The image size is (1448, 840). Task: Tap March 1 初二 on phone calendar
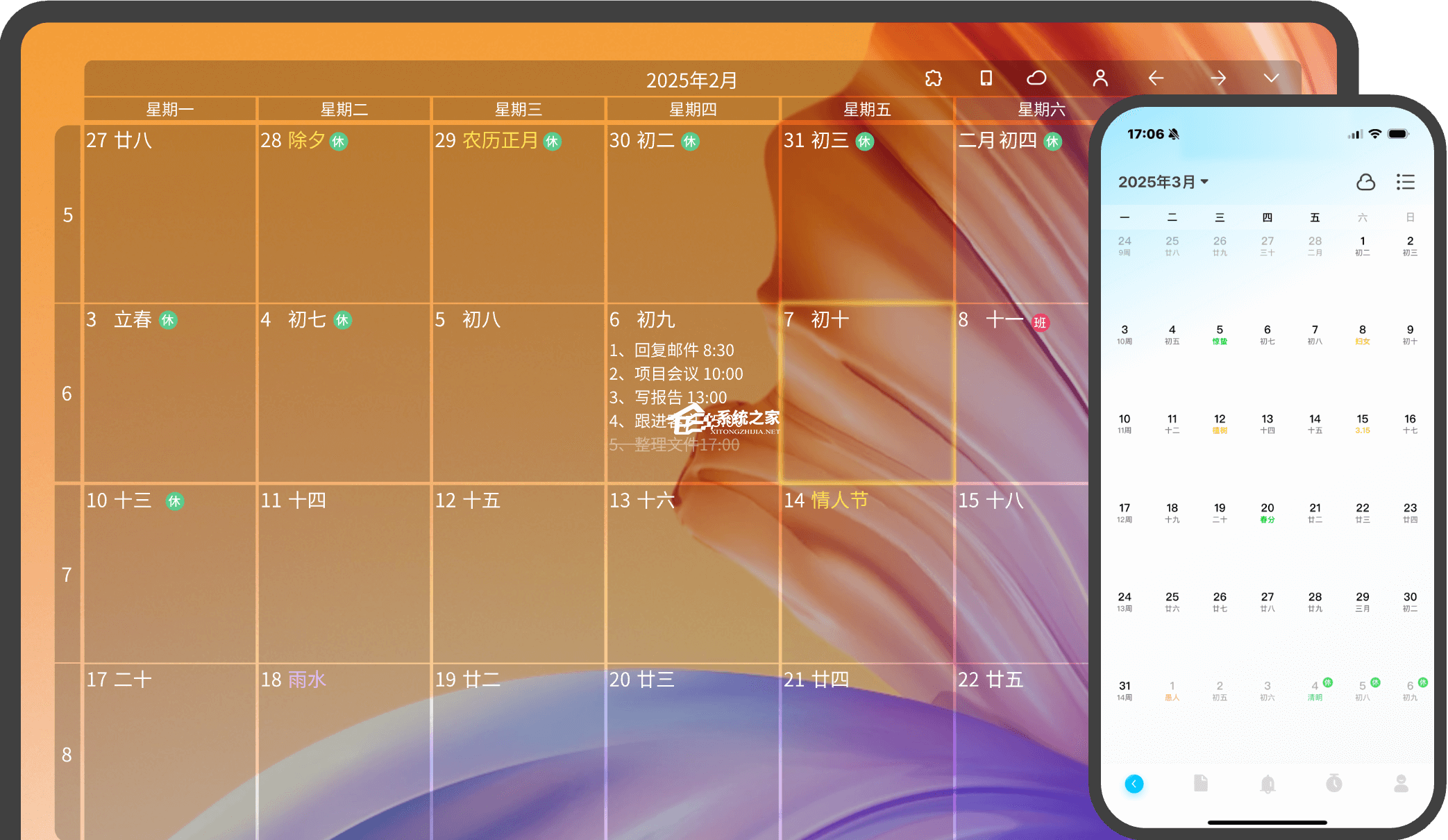[x=1363, y=246]
